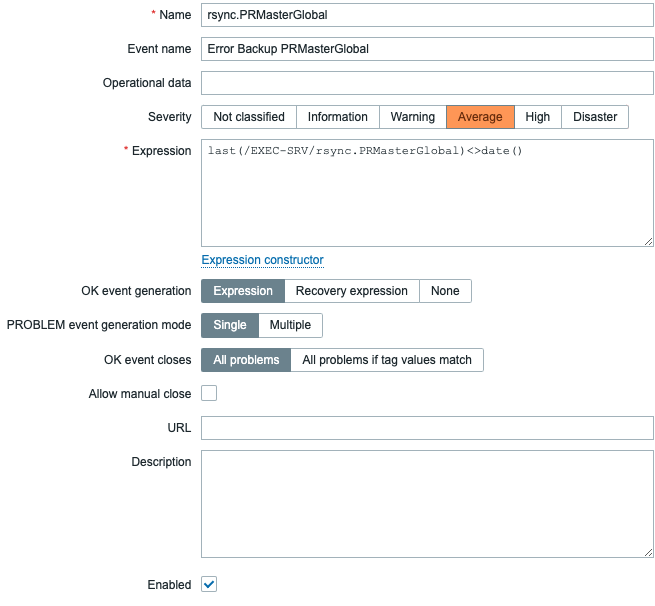655x606 pixels.
Task: Choose All problems if tag values match
Action: coord(387,360)
